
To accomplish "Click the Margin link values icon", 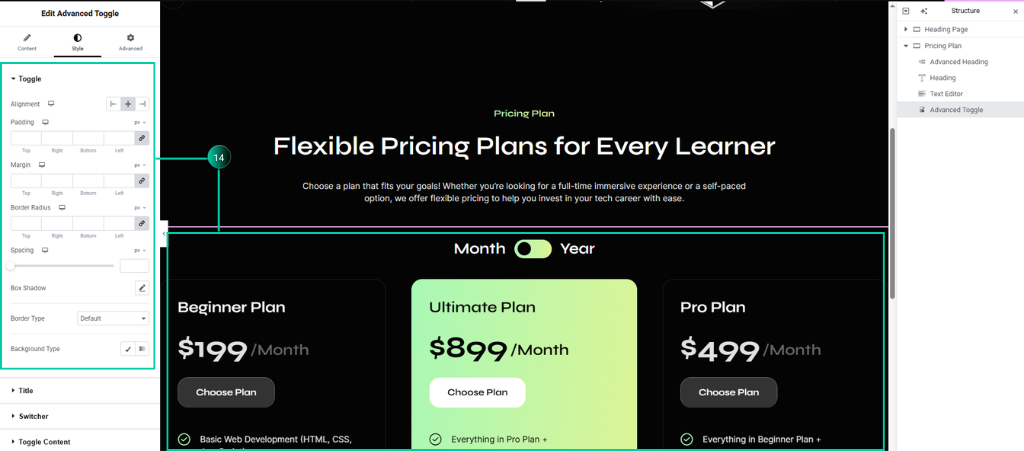I will click(142, 181).
